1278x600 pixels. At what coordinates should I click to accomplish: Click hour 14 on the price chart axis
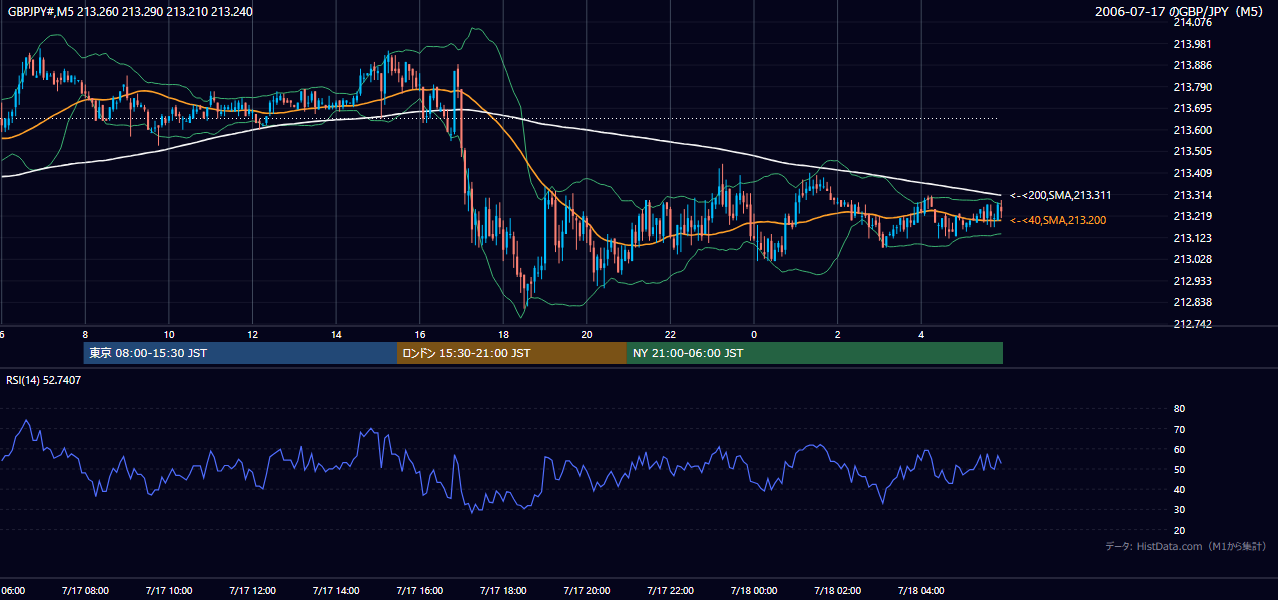tap(336, 334)
